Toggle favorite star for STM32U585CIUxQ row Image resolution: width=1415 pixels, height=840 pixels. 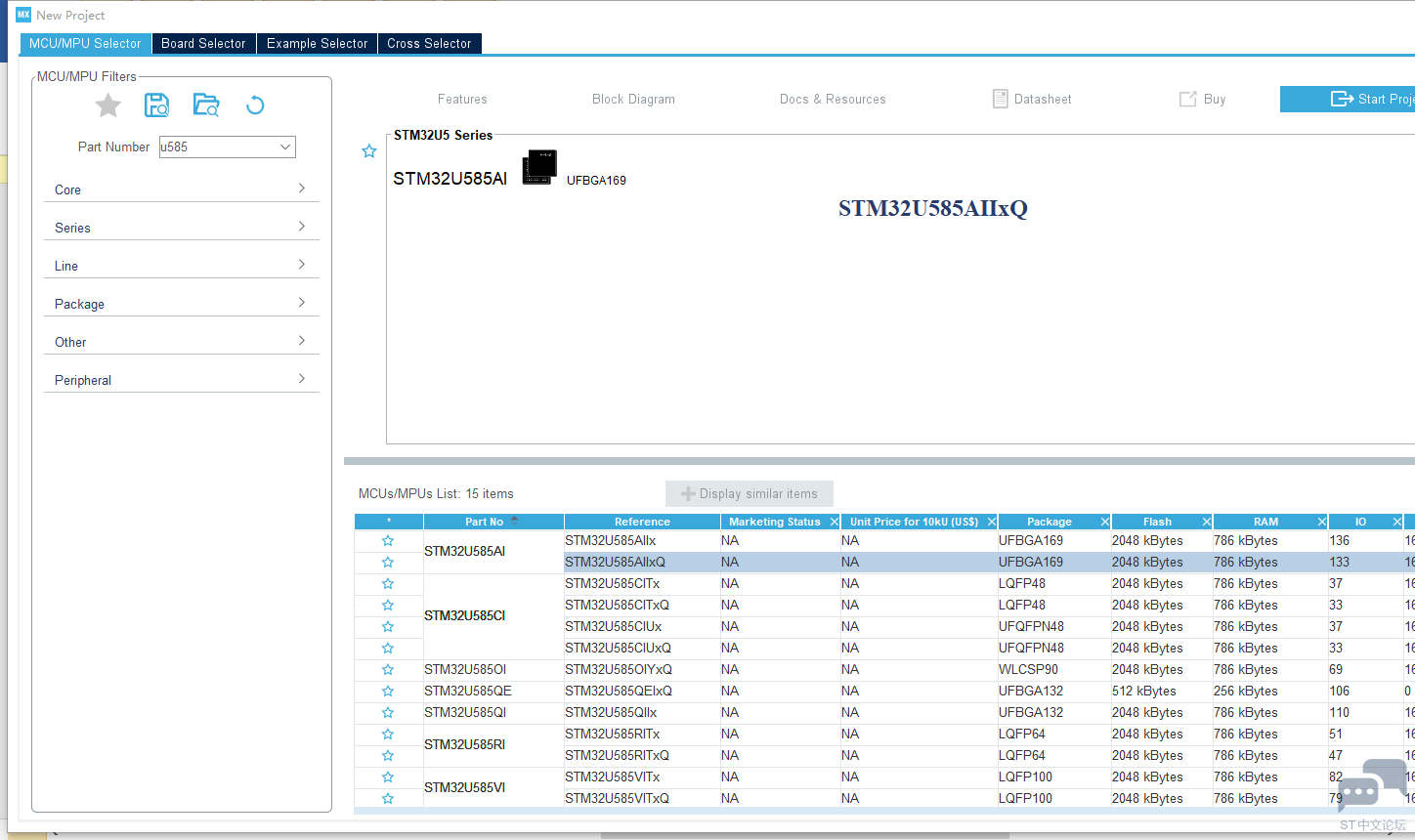388,649
